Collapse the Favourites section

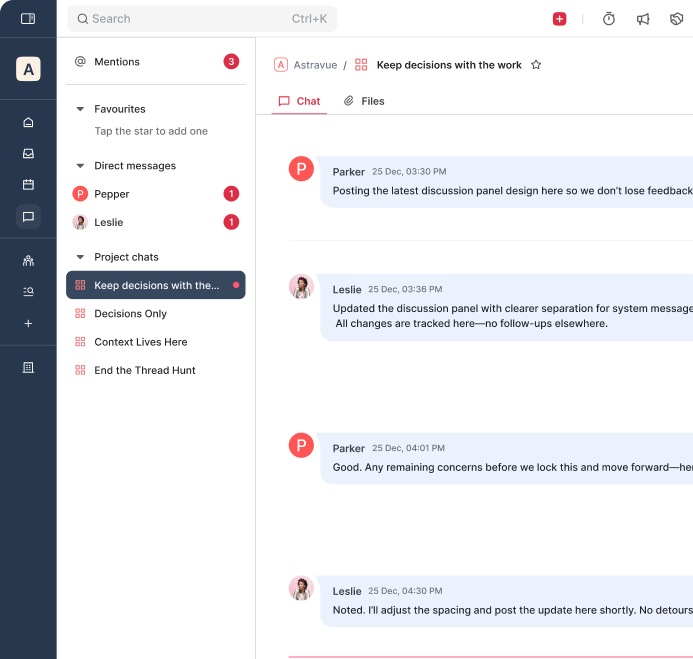[x=80, y=109]
